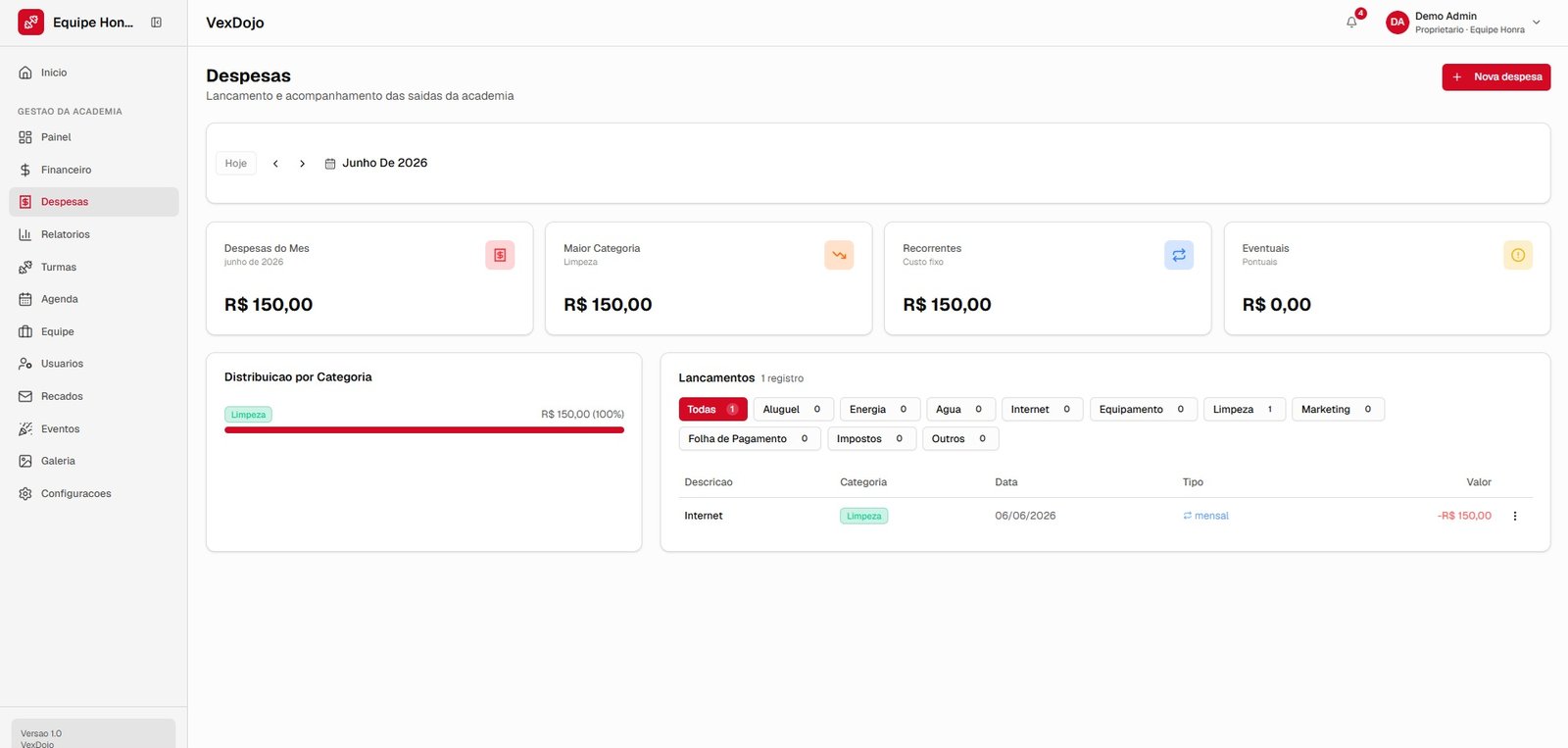Collapse the sidebar with the panel toggle icon
This screenshot has height=748, width=1568.
(x=156, y=23)
